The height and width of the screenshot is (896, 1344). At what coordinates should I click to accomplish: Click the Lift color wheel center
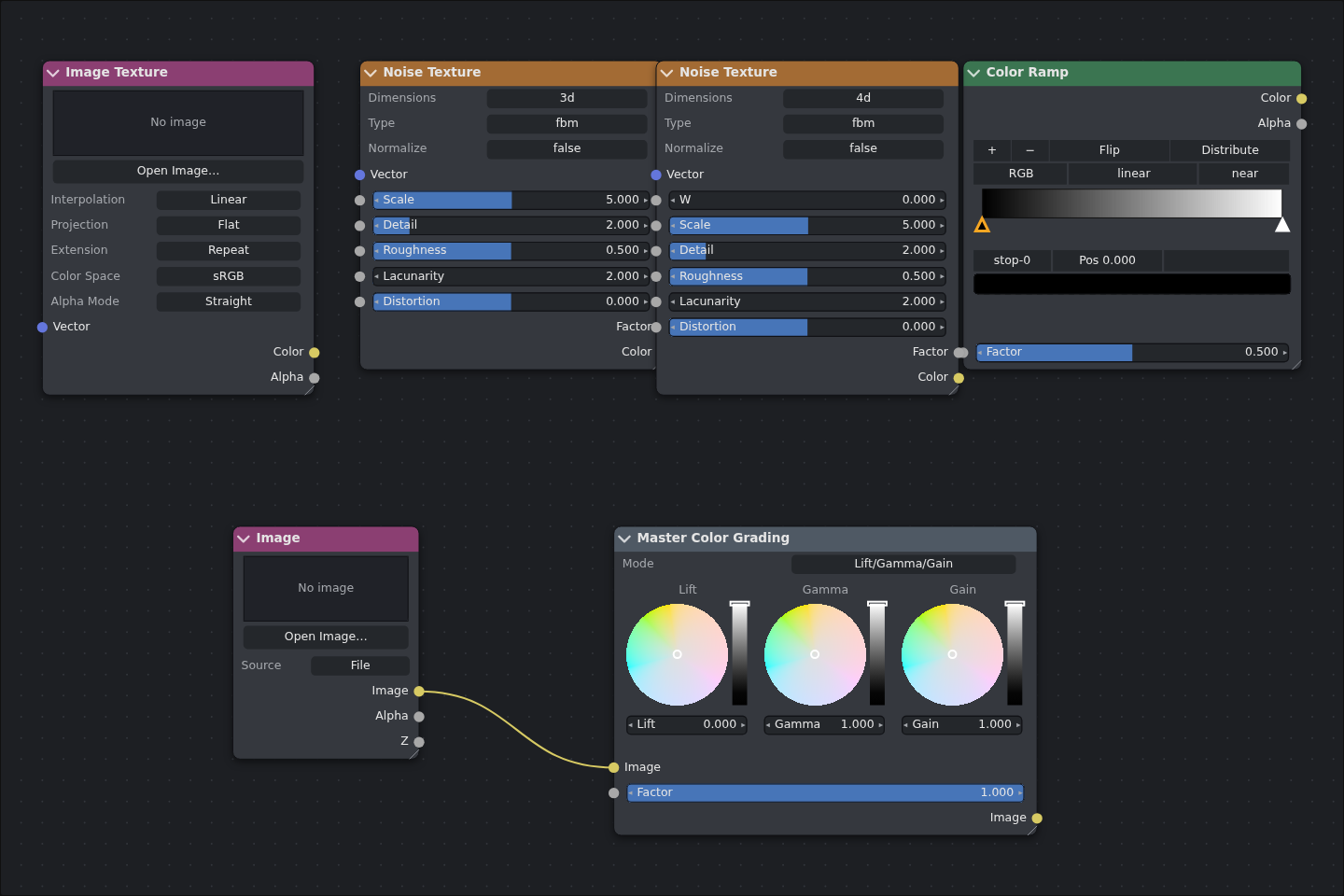click(678, 654)
